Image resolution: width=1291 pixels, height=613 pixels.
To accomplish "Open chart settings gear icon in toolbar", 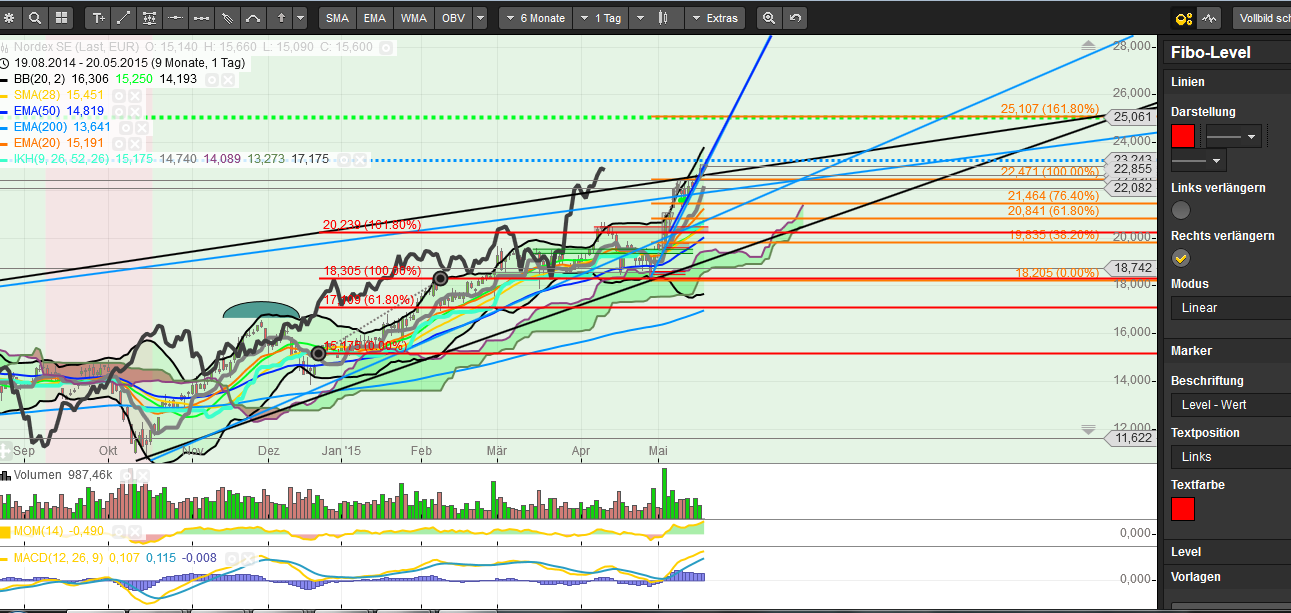I will [x=8, y=18].
